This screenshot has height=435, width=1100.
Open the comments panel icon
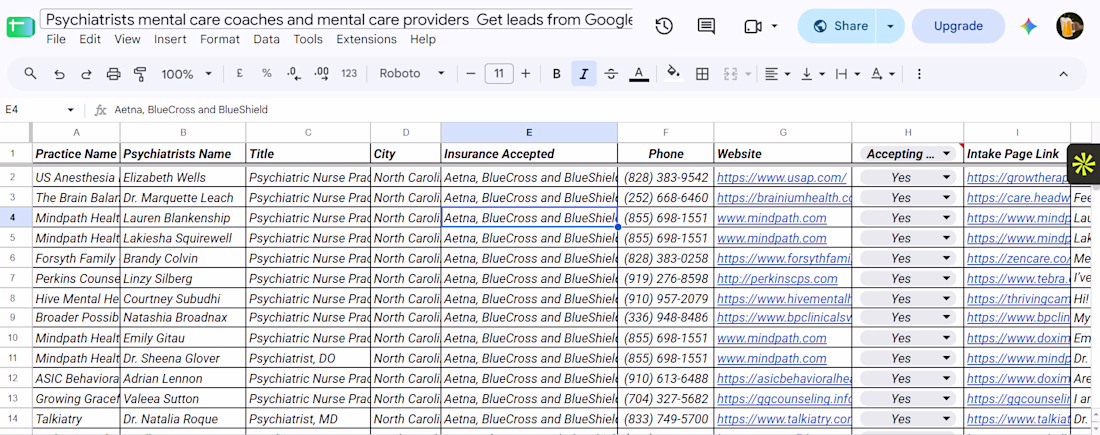[x=706, y=27]
